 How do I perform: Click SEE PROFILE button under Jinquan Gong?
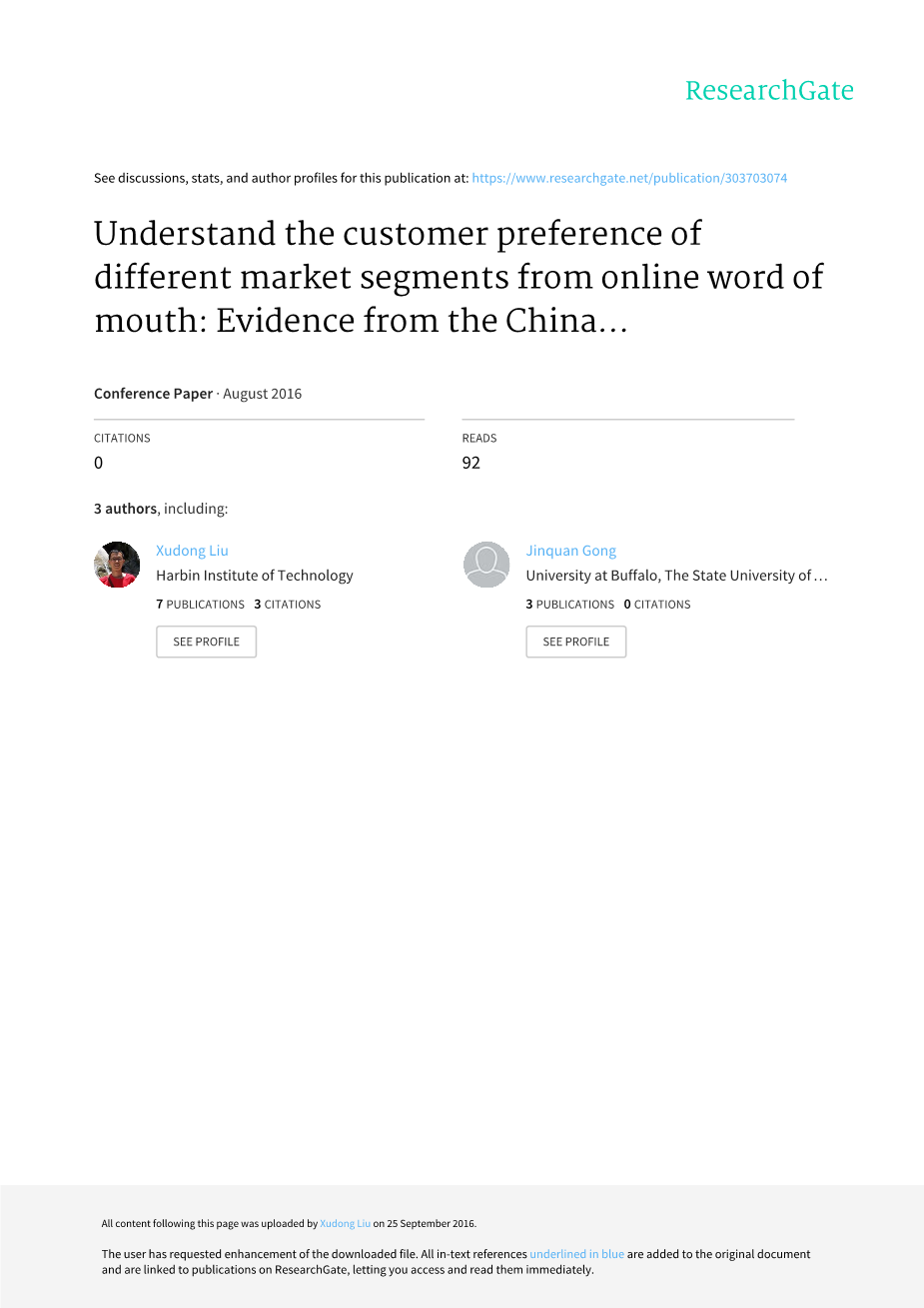(575, 642)
